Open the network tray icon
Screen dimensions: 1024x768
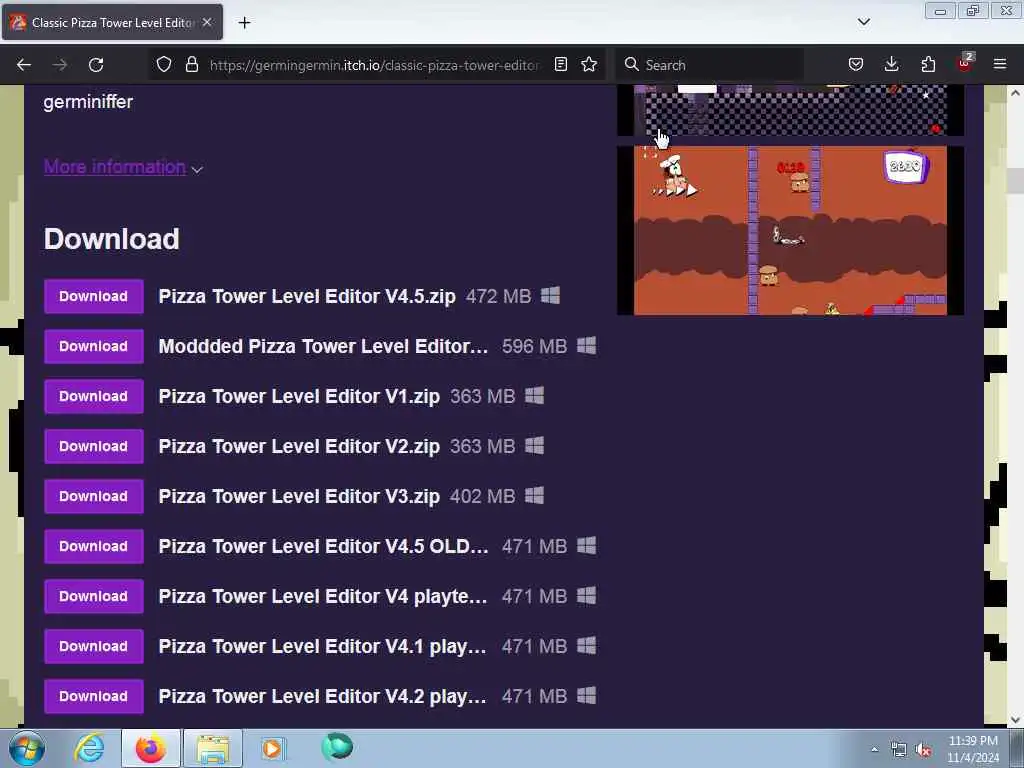coord(899,750)
